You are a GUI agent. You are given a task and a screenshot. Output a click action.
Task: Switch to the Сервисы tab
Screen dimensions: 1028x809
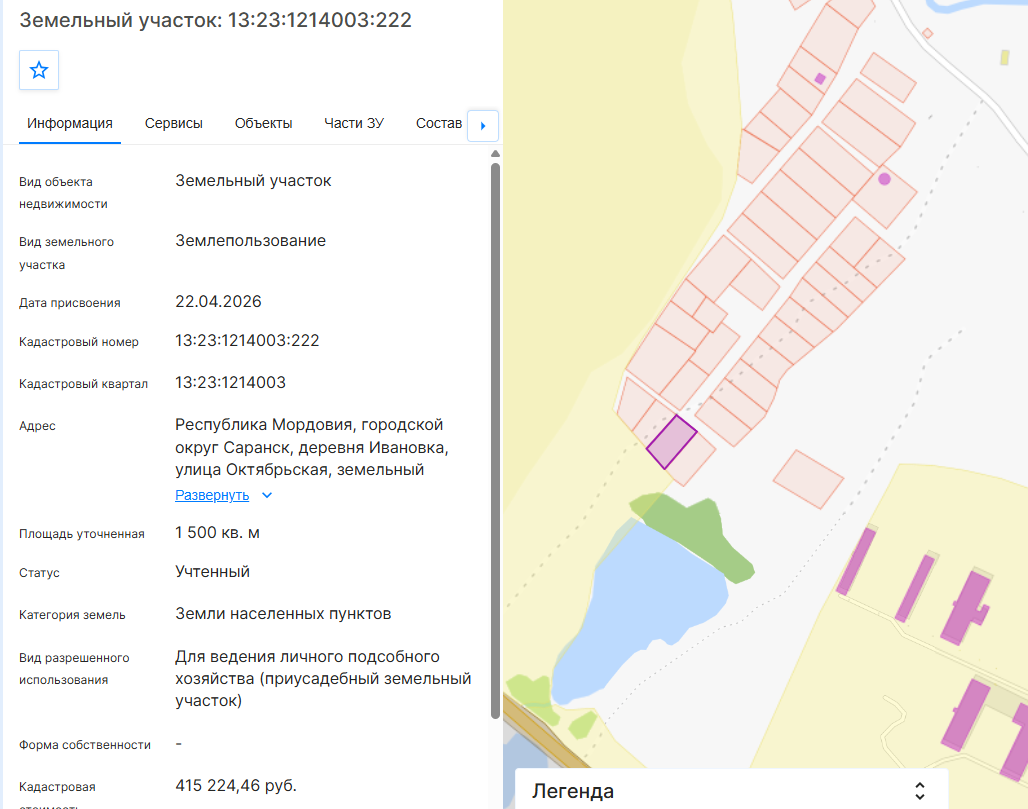(x=174, y=123)
